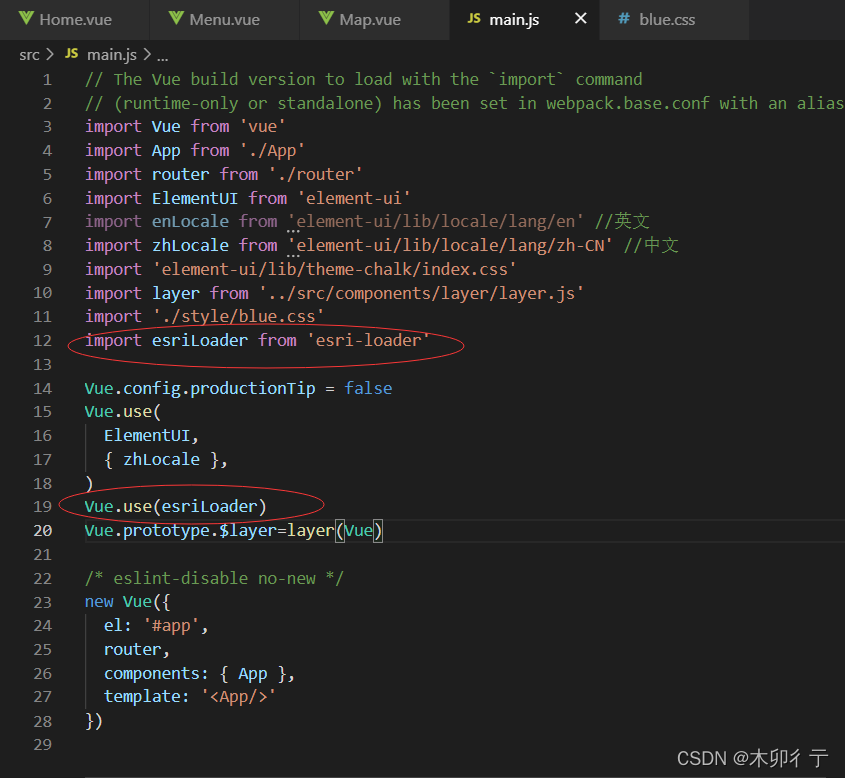This screenshot has width=845, height=778.
Task: Click './router' import path on line 5
Action: coord(315,174)
